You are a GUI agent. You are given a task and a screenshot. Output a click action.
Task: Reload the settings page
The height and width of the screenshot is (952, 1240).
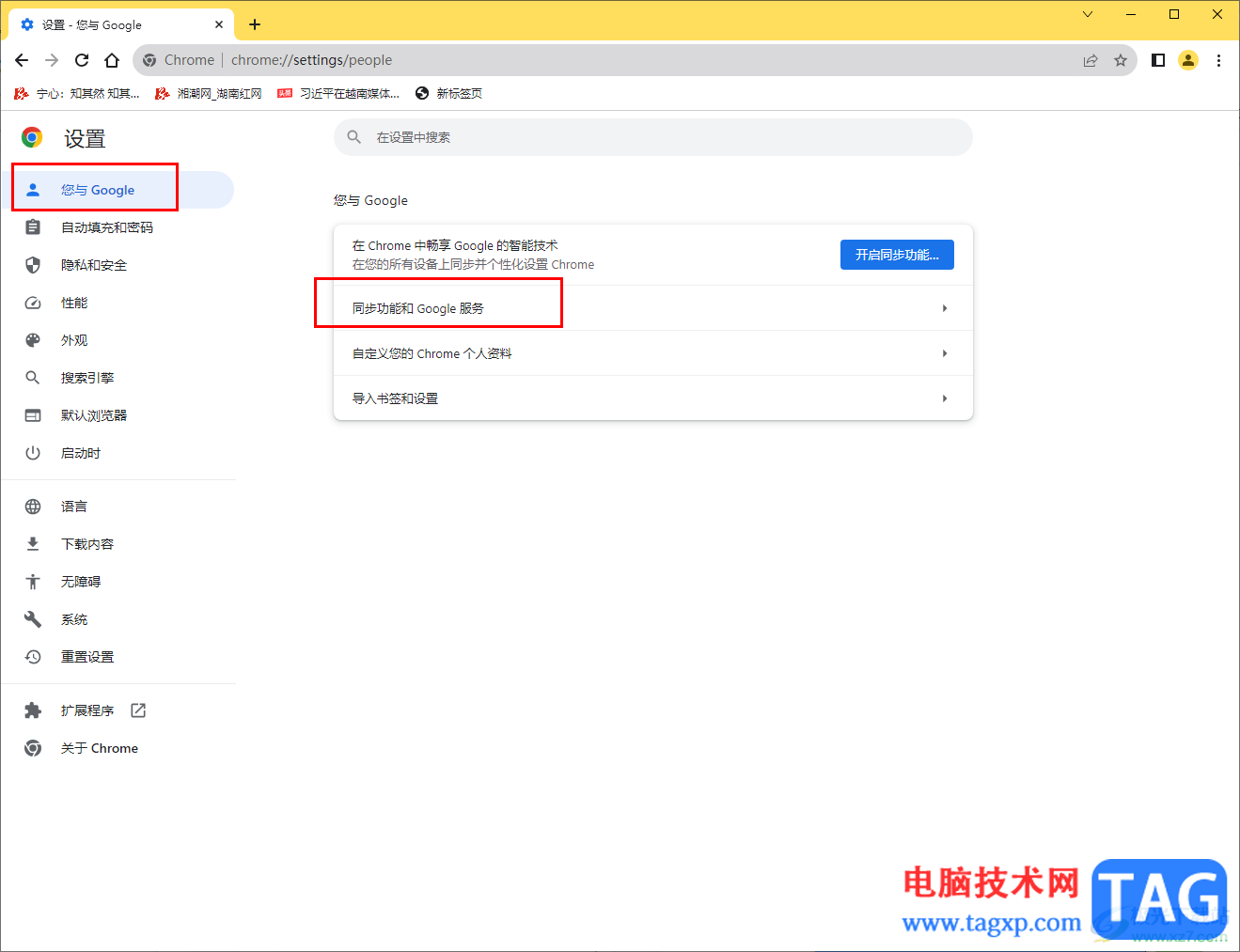82,60
